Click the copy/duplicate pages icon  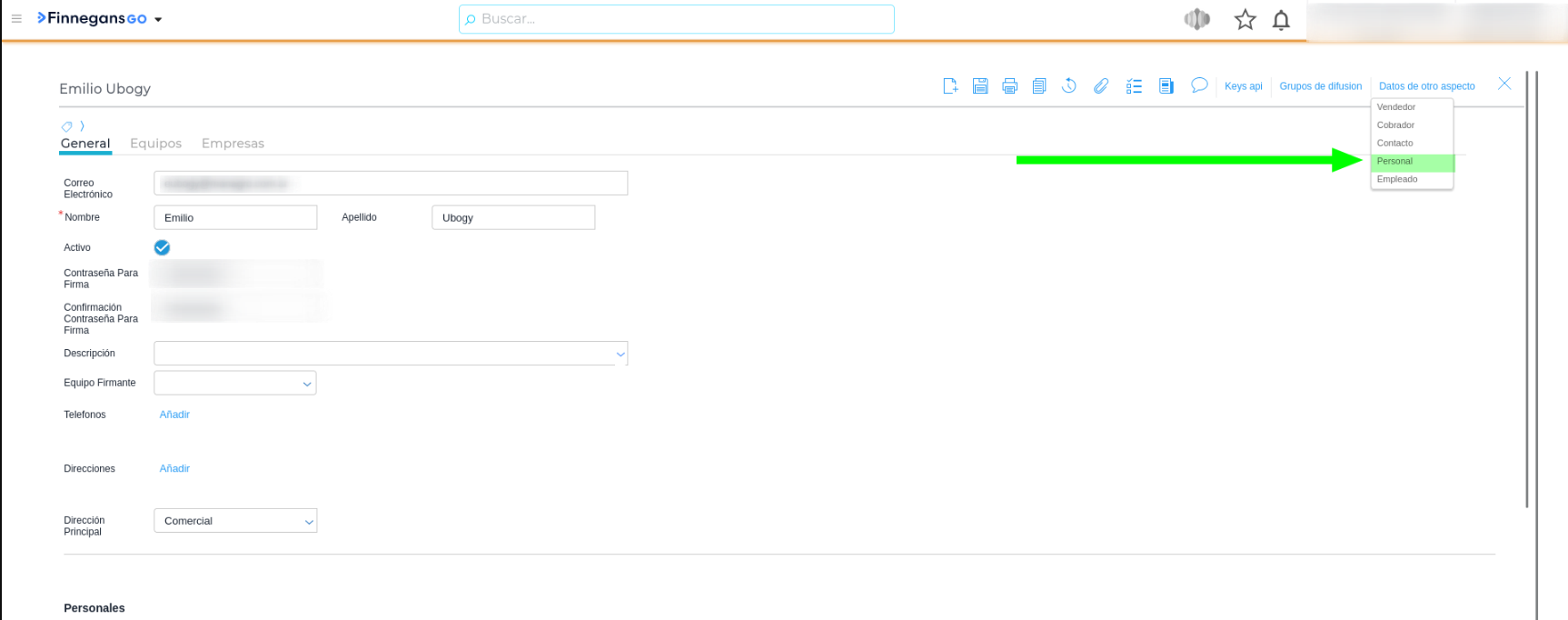click(1039, 85)
